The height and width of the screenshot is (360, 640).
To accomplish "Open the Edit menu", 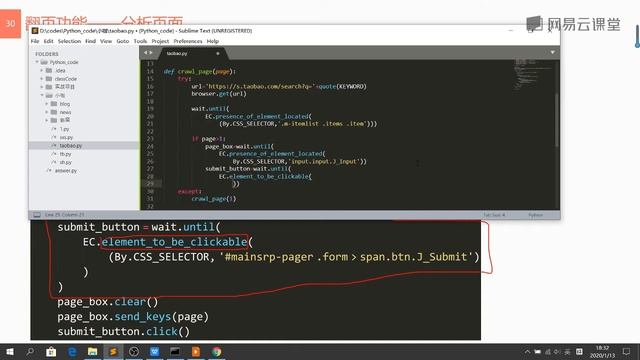I will tap(49, 41).
